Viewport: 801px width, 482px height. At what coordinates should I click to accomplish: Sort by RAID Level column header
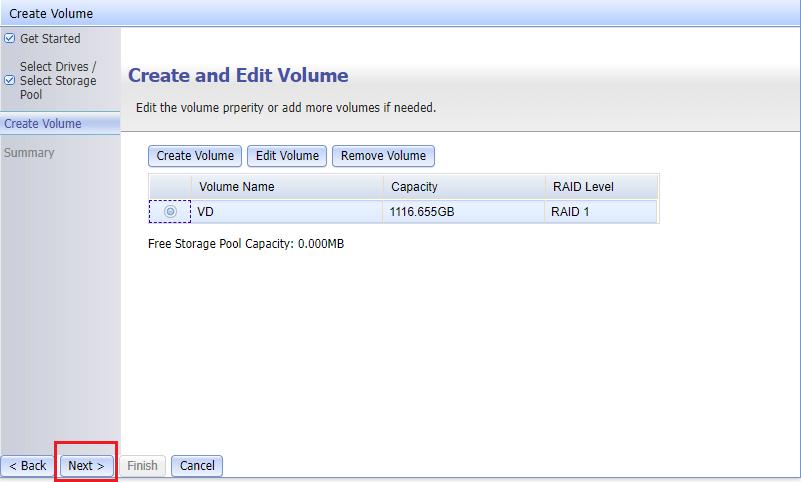(601, 186)
